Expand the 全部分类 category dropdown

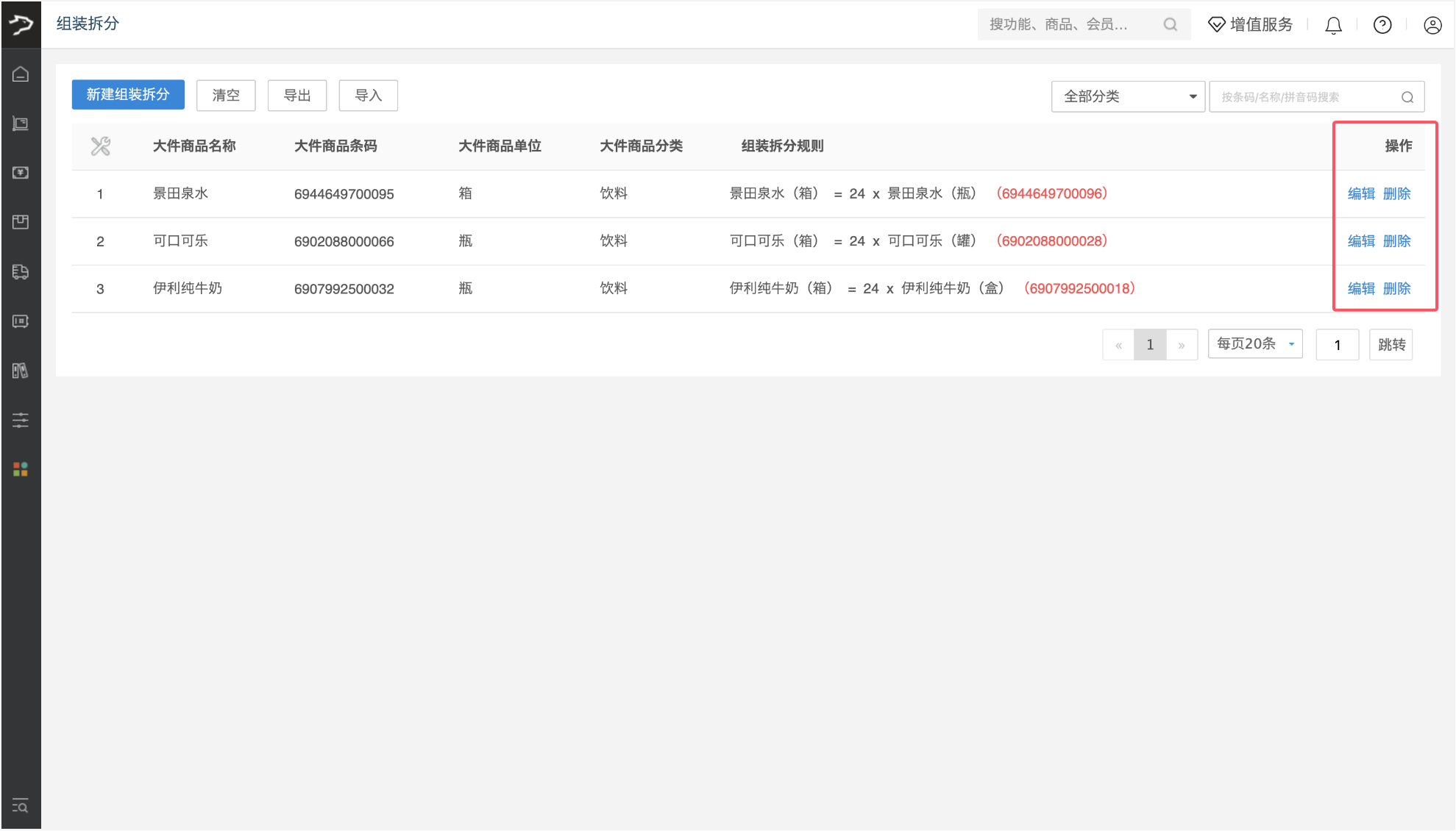click(1128, 97)
